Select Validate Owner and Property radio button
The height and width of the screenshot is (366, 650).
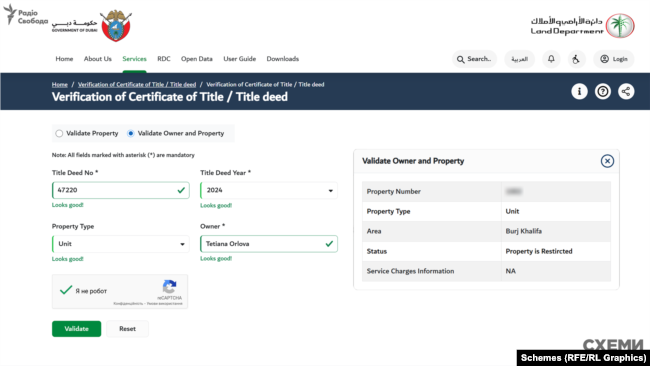pos(131,133)
